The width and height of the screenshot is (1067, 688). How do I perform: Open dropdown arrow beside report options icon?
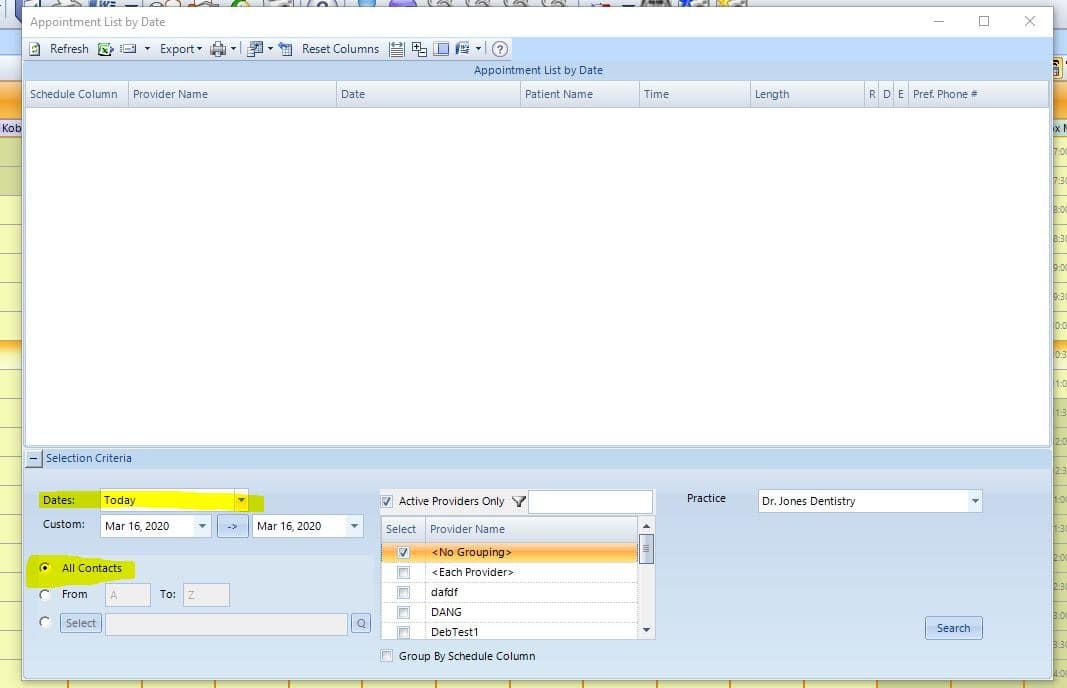tap(478, 49)
